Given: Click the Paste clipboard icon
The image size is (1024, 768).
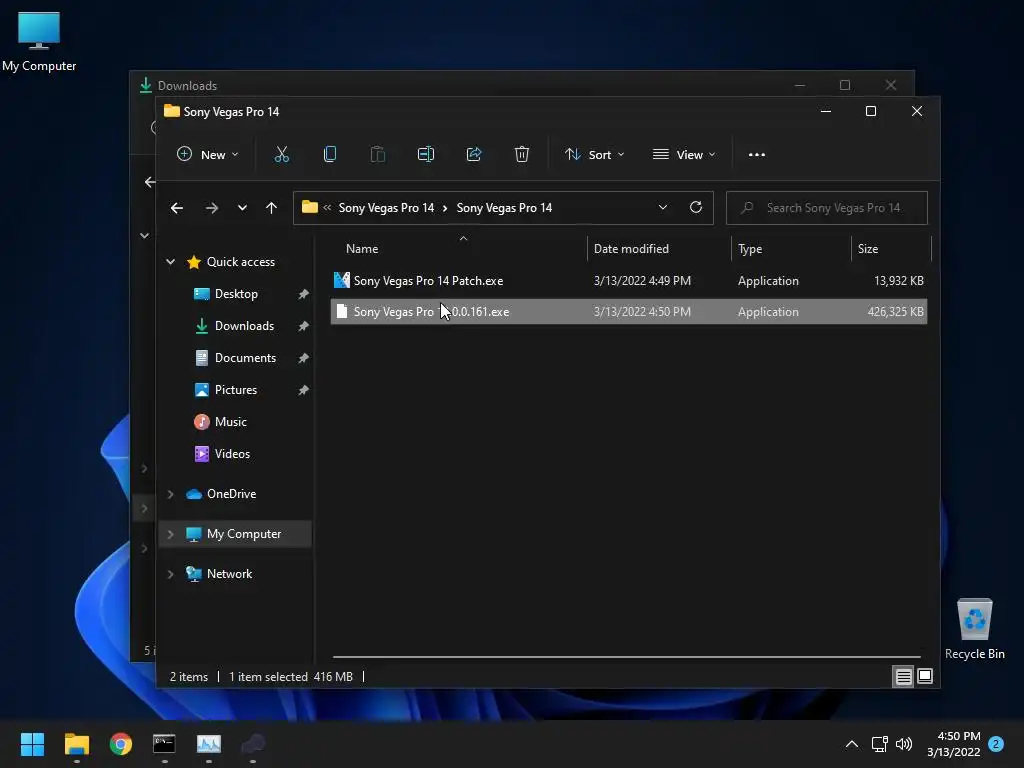Looking at the screenshot, I should point(377,155).
